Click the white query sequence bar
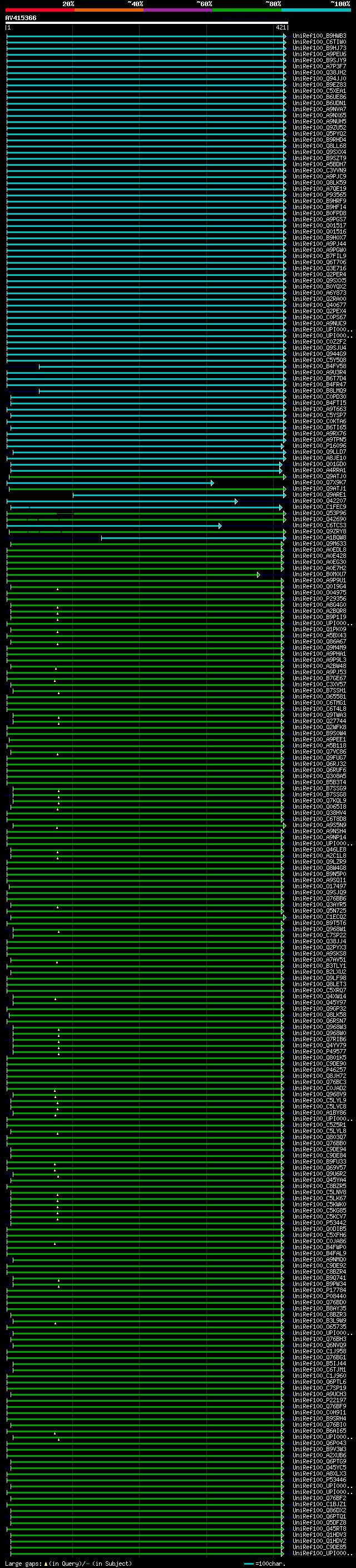 pyautogui.click(x=147, y=22)
